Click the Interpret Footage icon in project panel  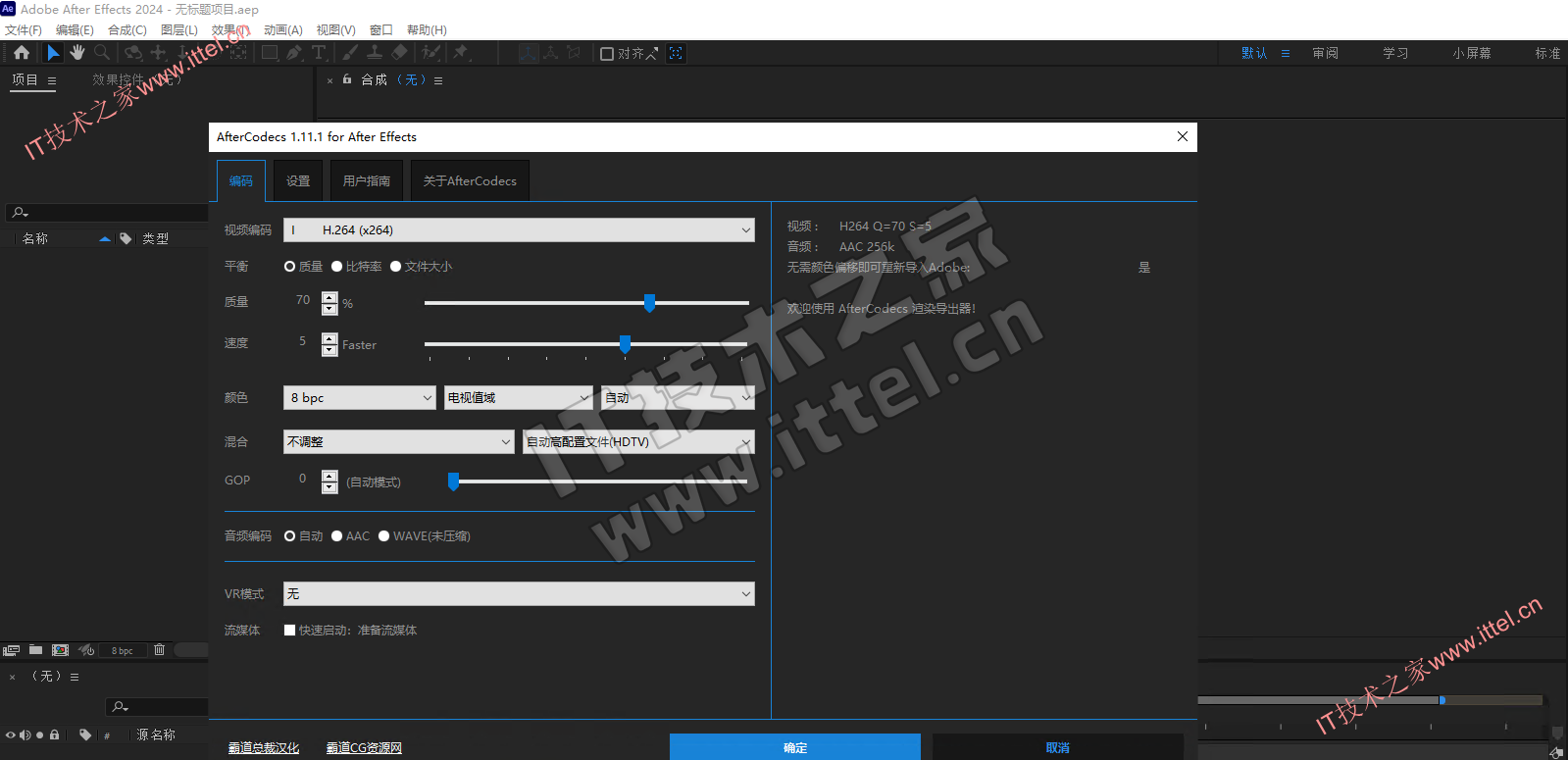click(11, 650)
